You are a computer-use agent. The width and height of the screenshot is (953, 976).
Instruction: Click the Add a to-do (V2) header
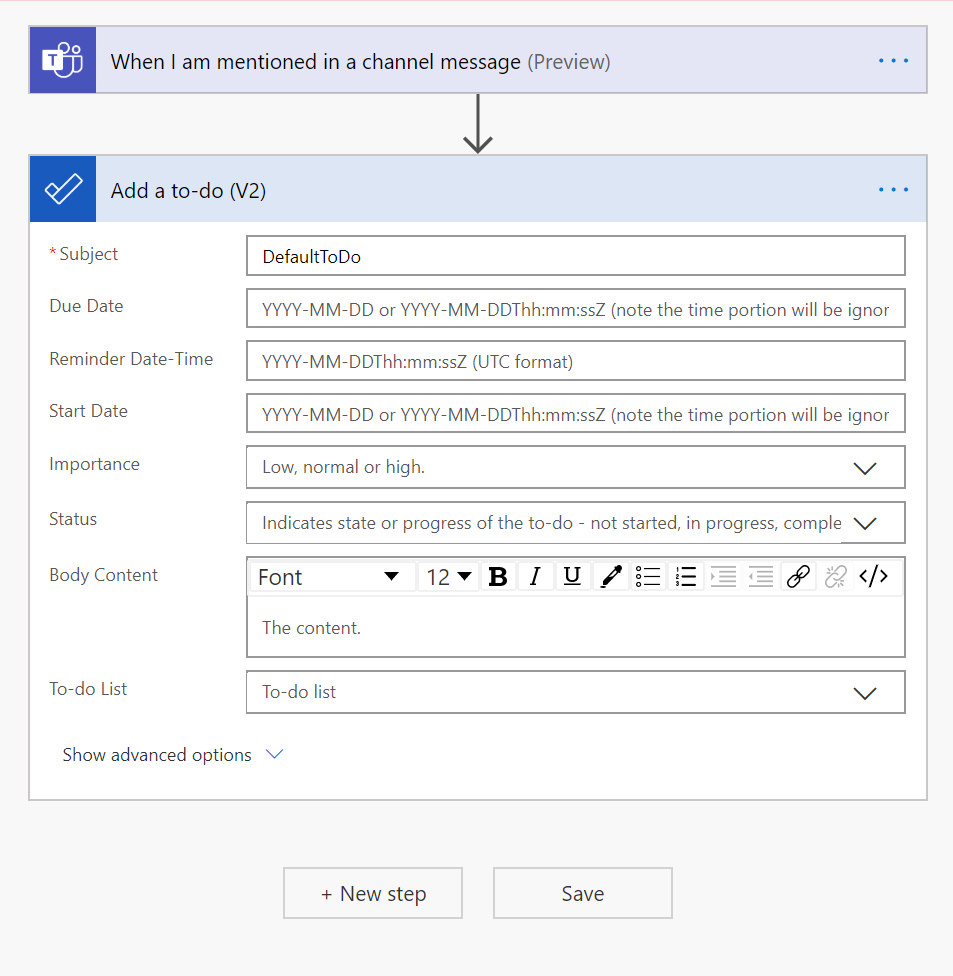point(478,189)
